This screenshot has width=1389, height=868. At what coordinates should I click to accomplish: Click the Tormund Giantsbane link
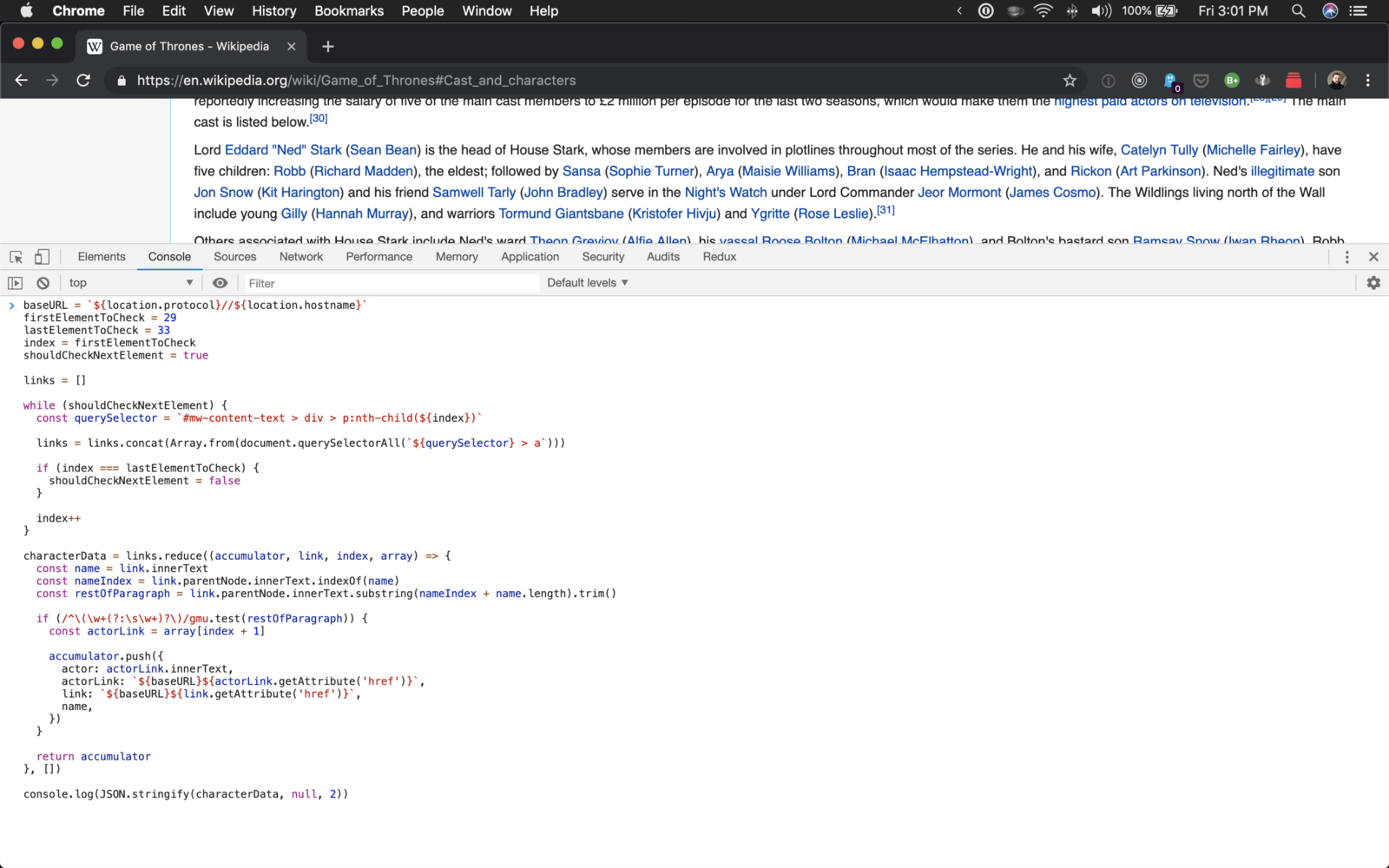tap(561, 214)
